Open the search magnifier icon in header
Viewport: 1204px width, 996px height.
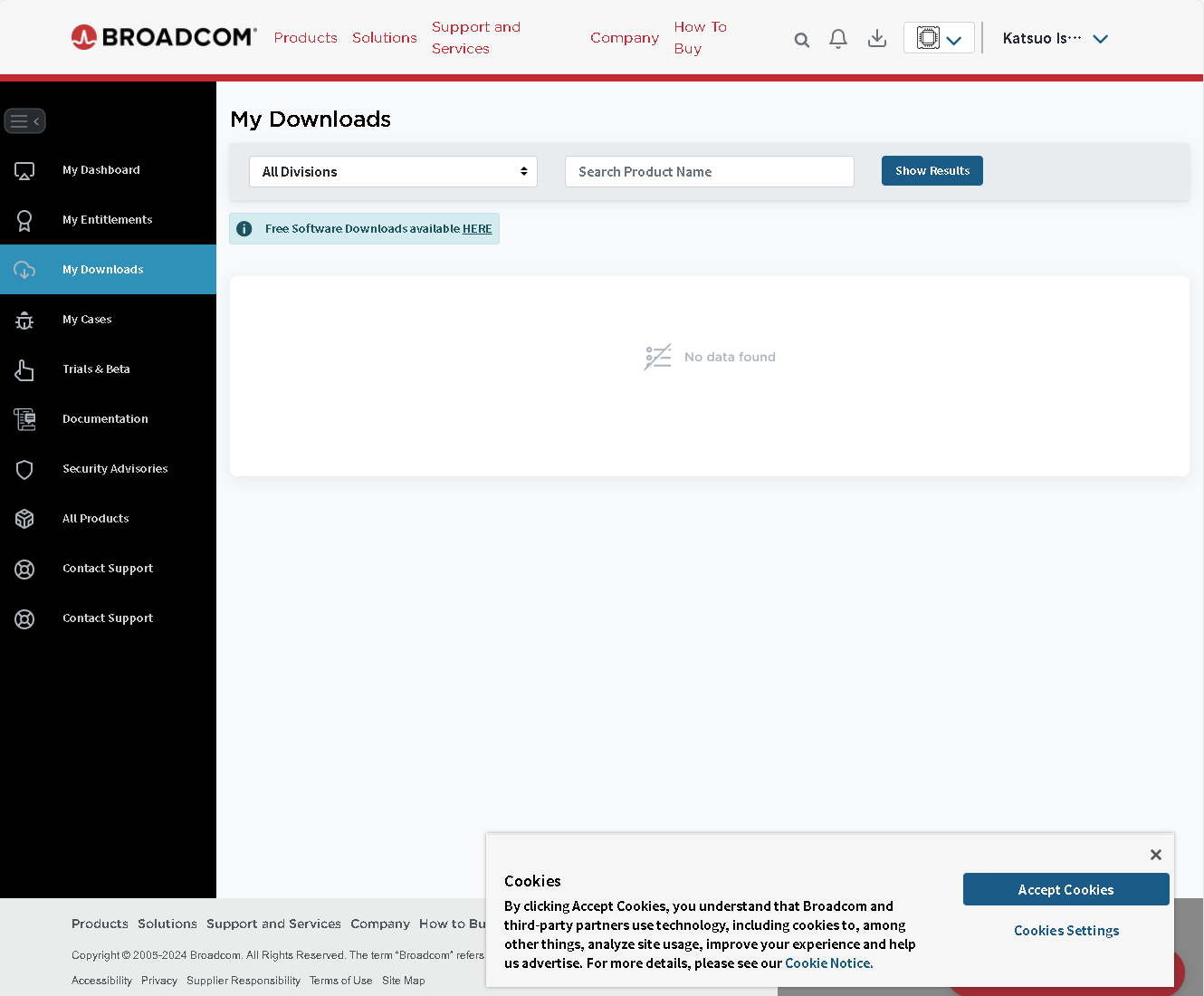[801, 40]
